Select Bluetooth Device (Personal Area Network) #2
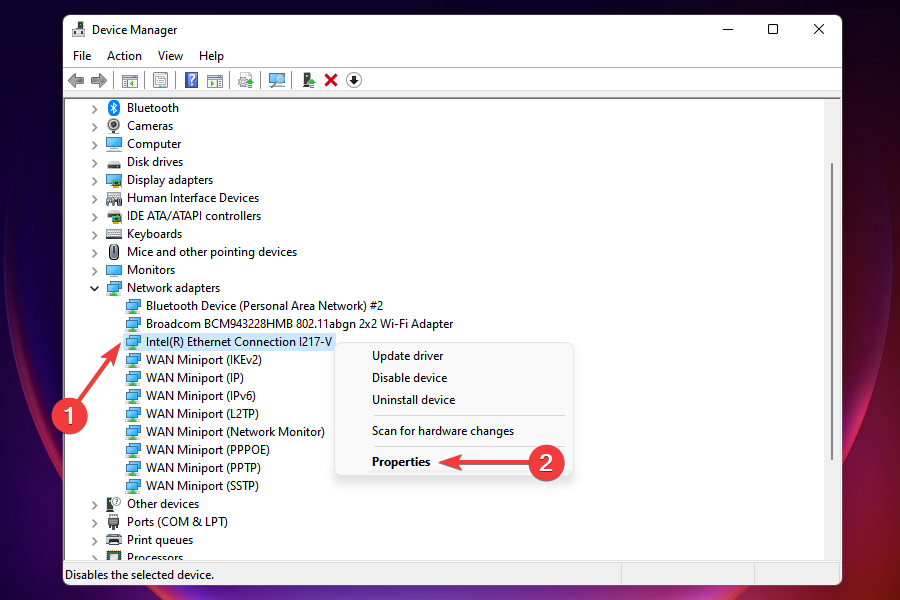This screenshot has width=900, height=600. (264, 306)
